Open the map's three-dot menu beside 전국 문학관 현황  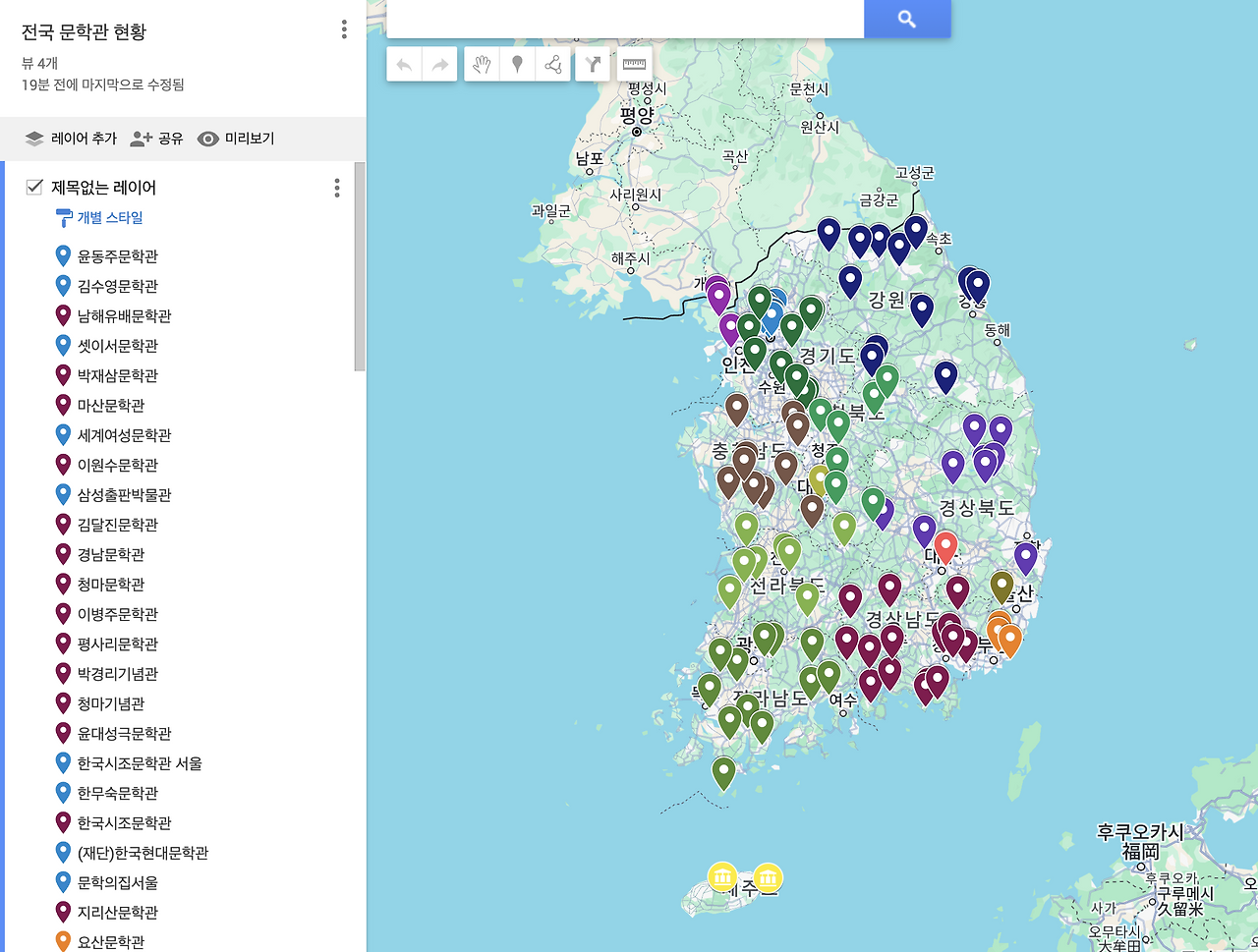[344, 29]
